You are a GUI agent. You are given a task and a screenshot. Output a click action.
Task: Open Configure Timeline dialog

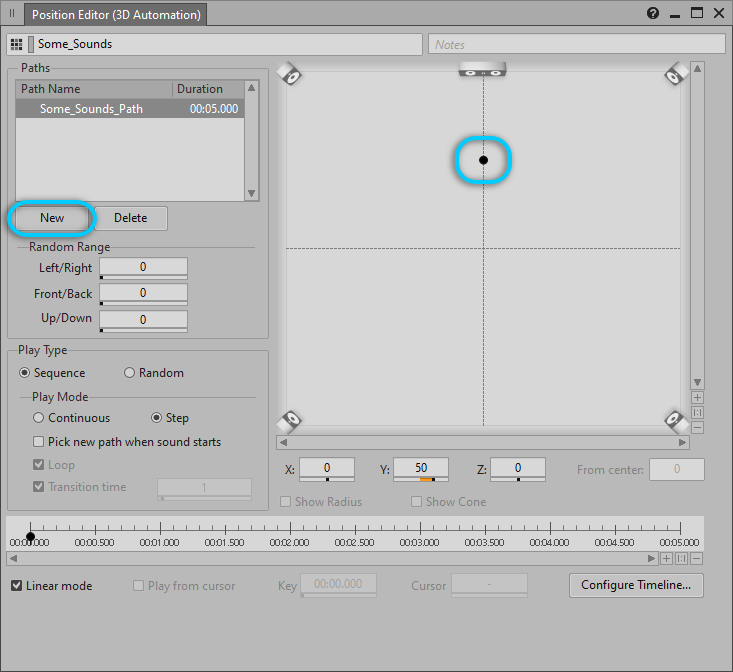(635, 586)
